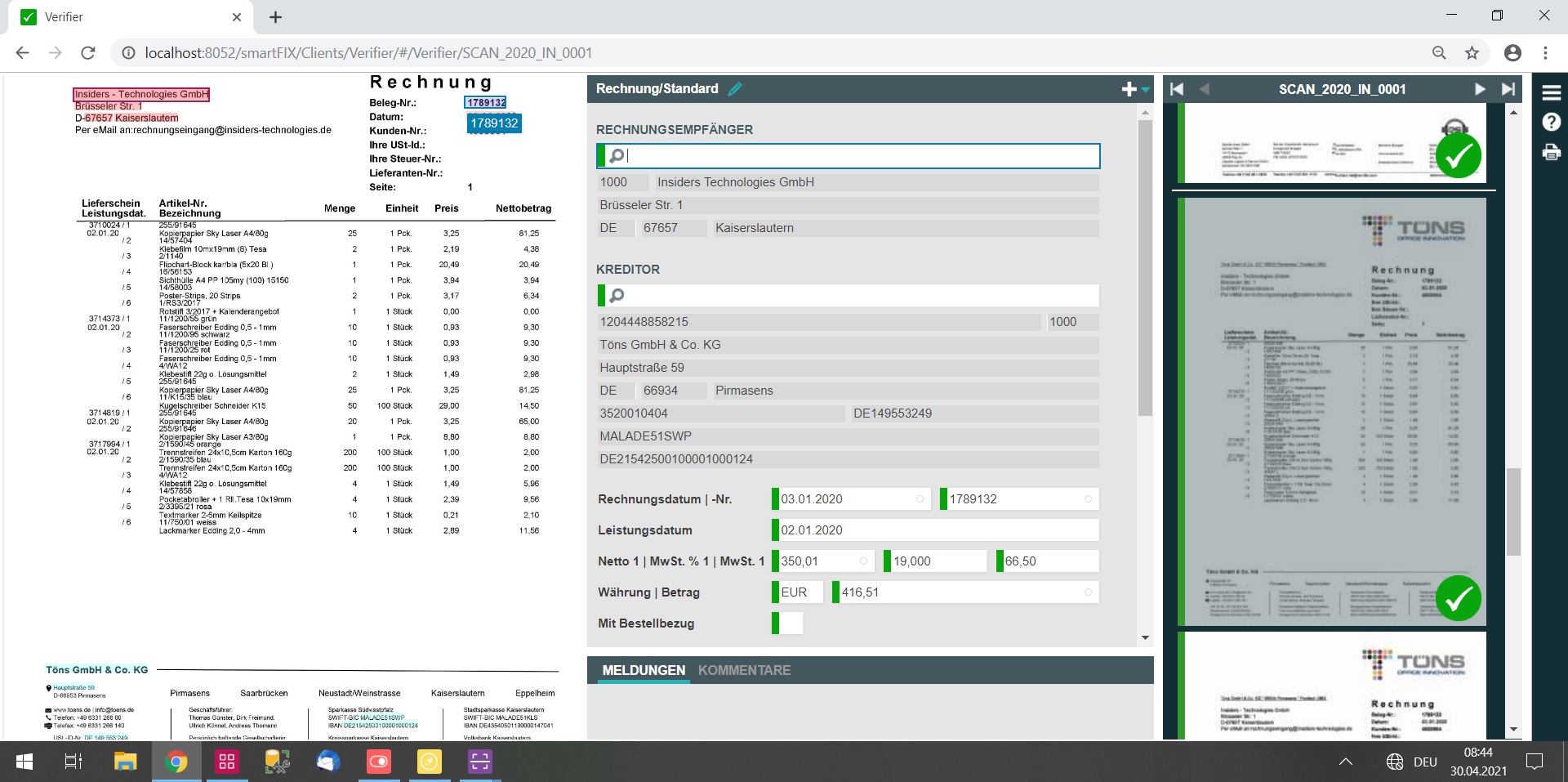Jump to the last document in batch
Viewport: 1568px width, 782px height.
1508,89
